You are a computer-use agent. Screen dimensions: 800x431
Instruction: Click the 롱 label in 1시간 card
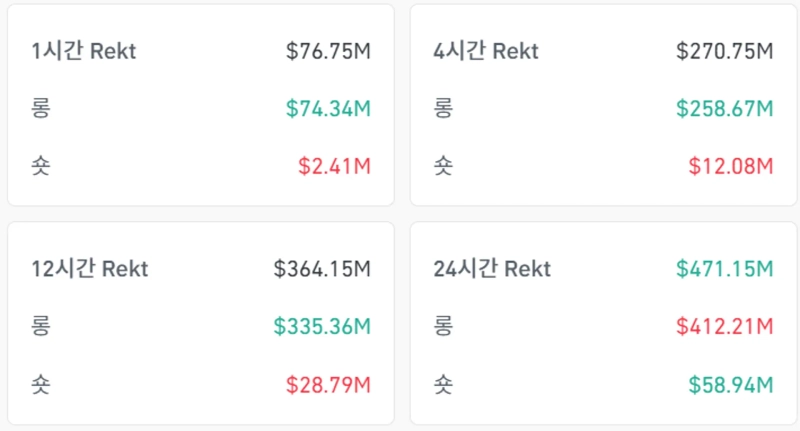(x=41, y=109)
